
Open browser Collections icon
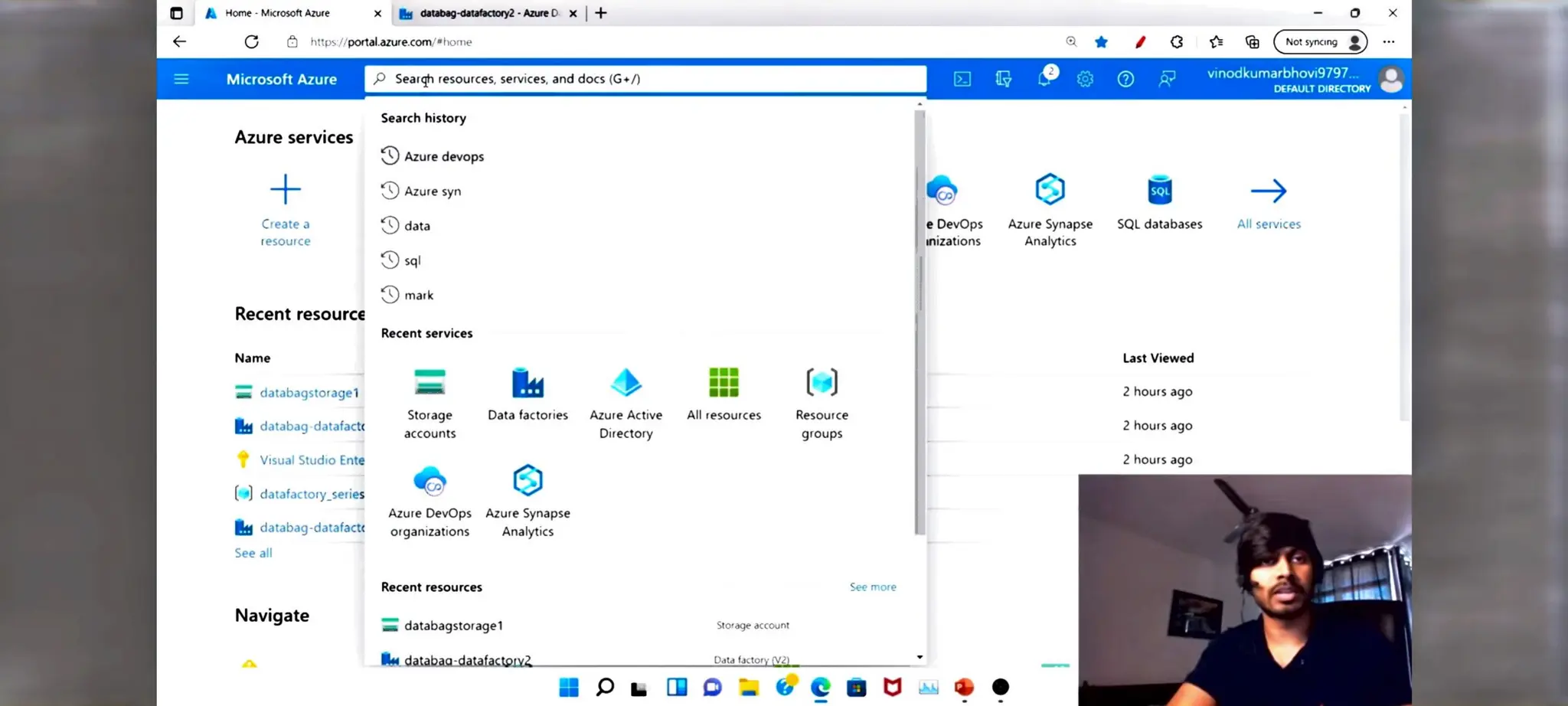[x=1253, y=41]
